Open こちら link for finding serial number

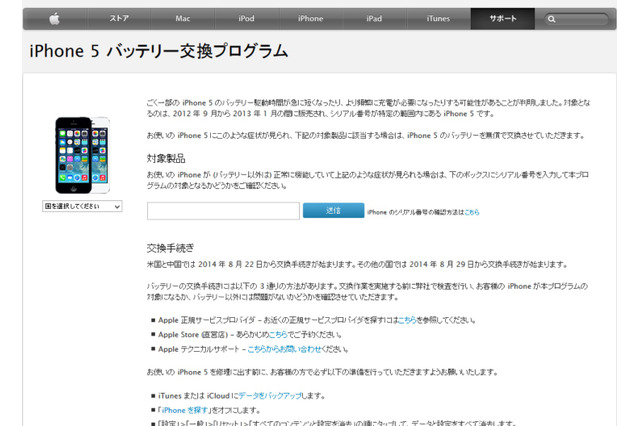[x=472, y=212]
